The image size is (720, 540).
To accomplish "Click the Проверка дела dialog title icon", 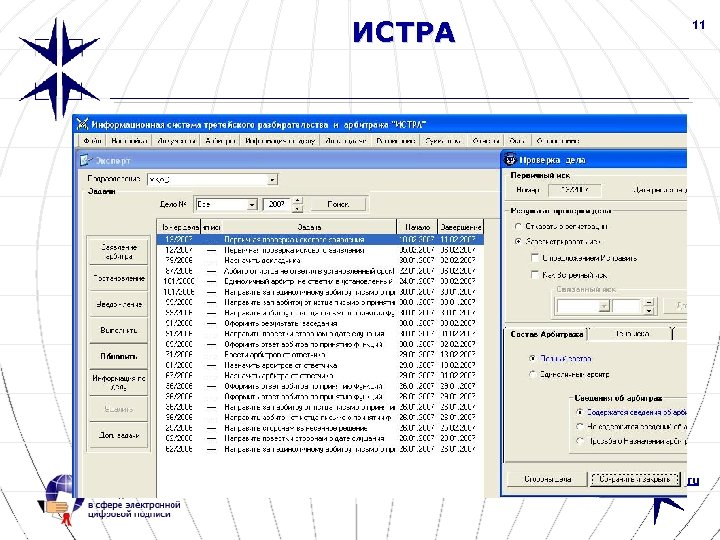I will coord(510,160).
